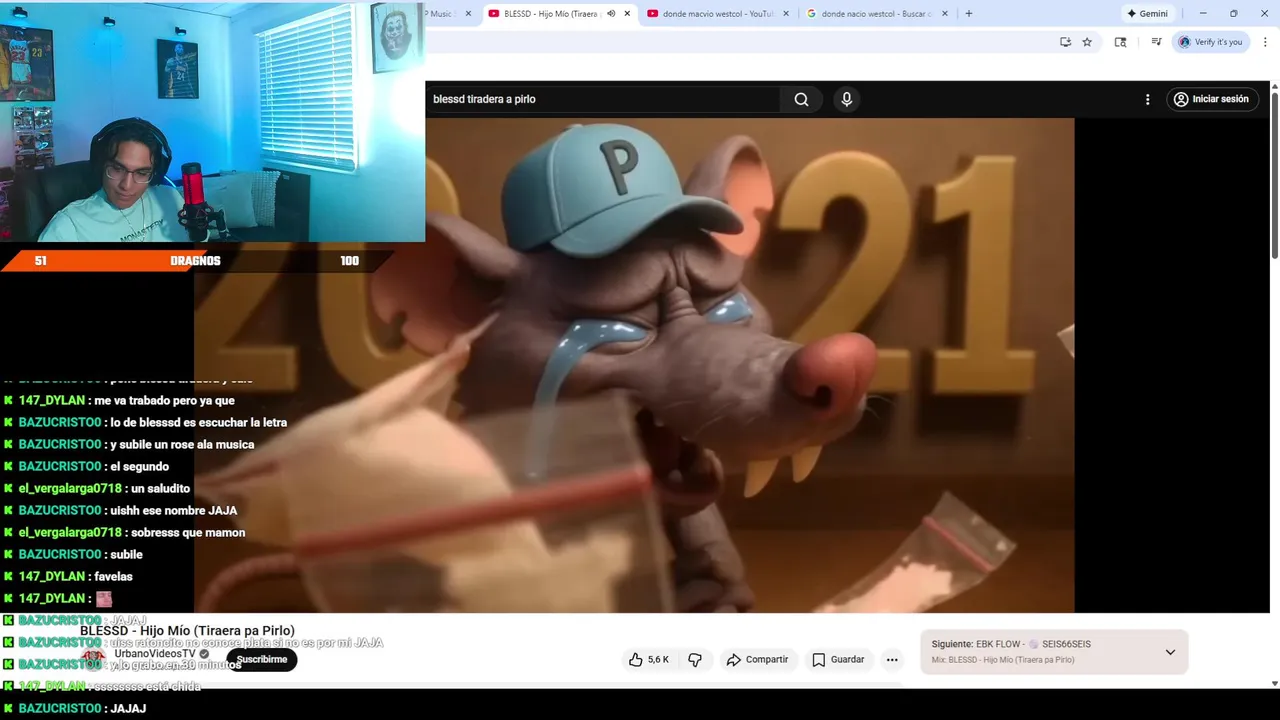This screenshot has width=1280, height=720.
Task: Click the install app icon in address bar
Action: tap(1065, 42)
